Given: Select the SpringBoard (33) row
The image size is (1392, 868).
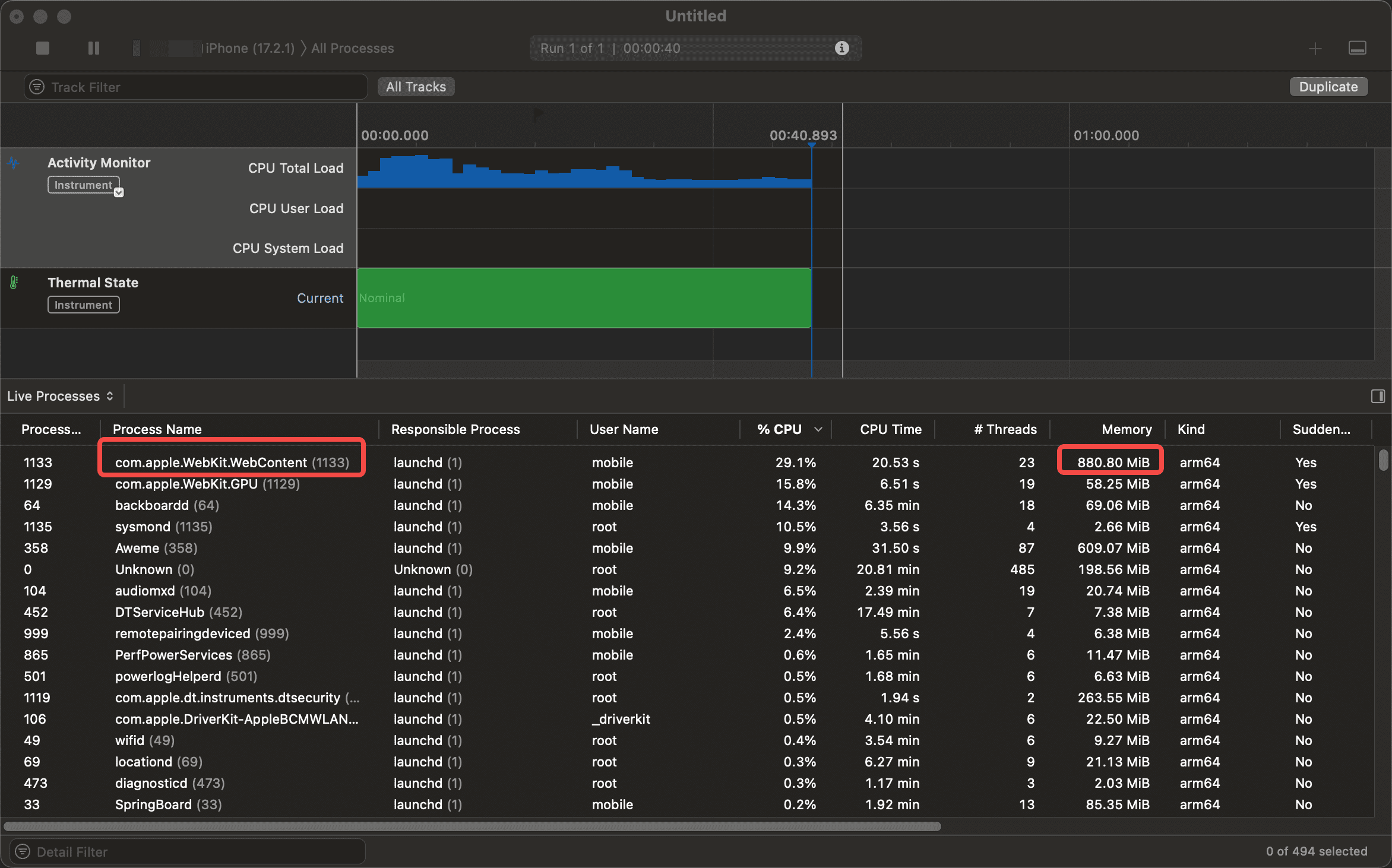Looking at the screenshot, I should coord(687,804).
